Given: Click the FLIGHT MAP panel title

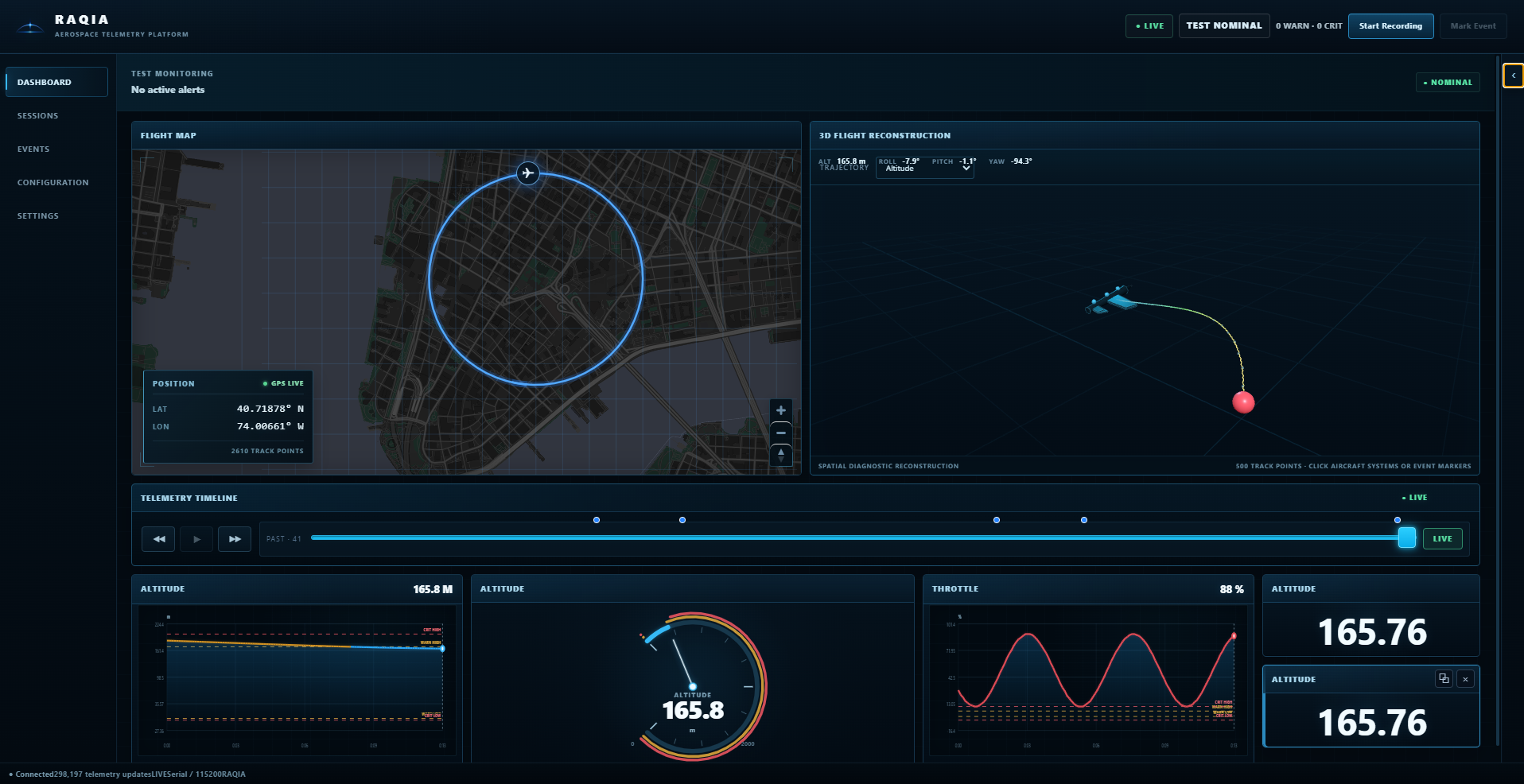Looking at the screenshot, I should pyautogui.click(x=168, y=135).
